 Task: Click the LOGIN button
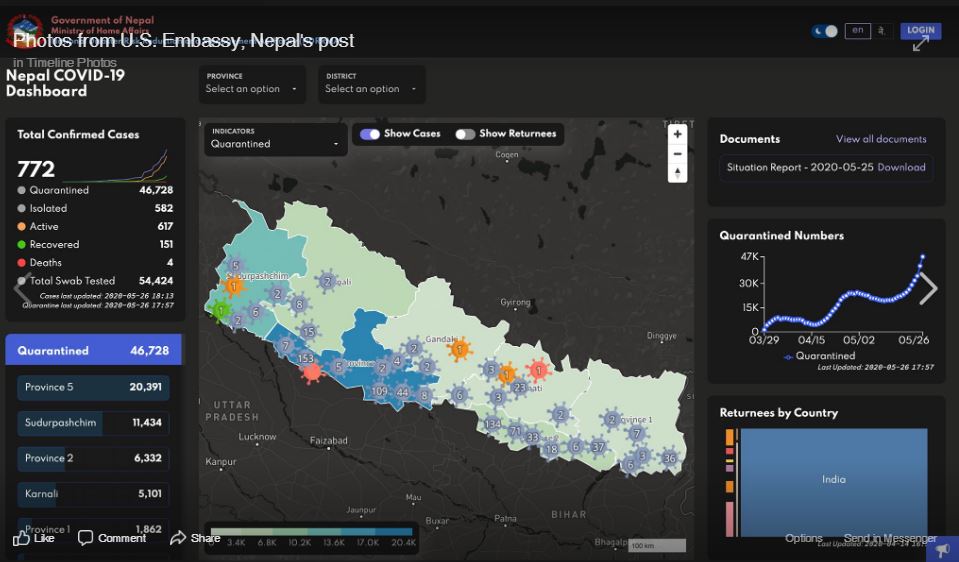[x=920, y=30]
